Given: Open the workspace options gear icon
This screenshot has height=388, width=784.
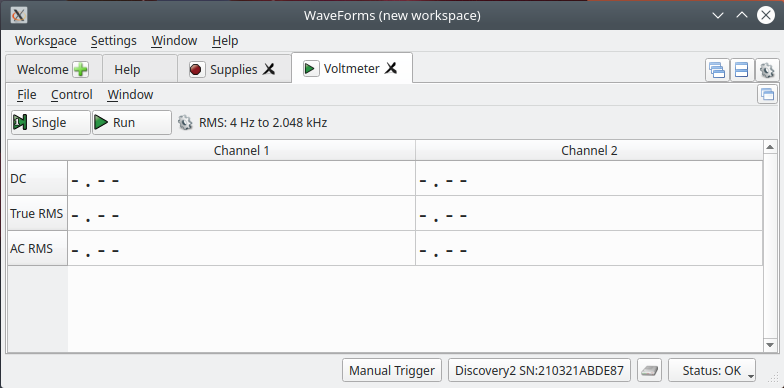Looking at the screenshot, I should pyautogui.click(x=766, y=70).
